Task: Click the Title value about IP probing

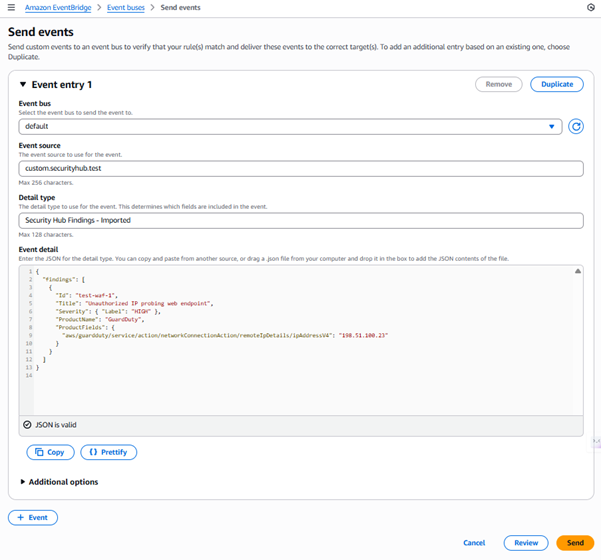Action: (x=148, y=304)
